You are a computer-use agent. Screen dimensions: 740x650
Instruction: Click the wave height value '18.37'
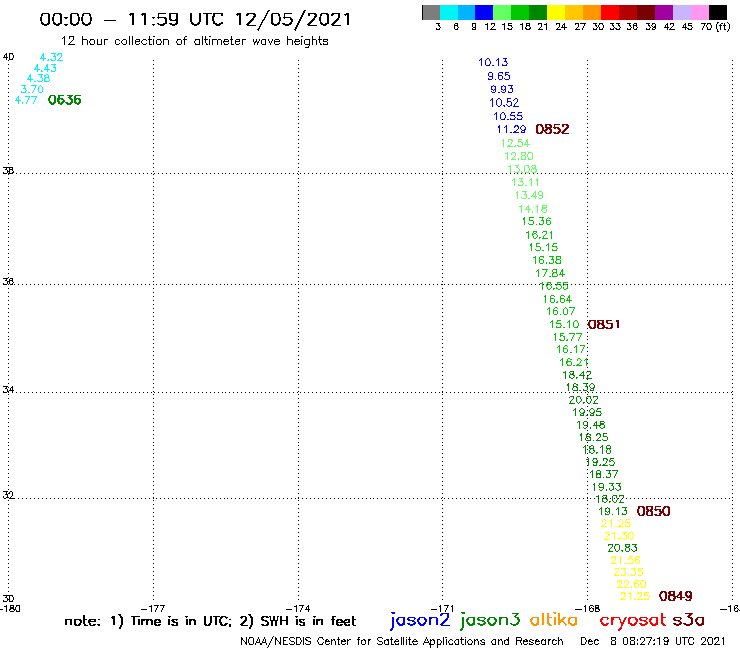point(604,474)
